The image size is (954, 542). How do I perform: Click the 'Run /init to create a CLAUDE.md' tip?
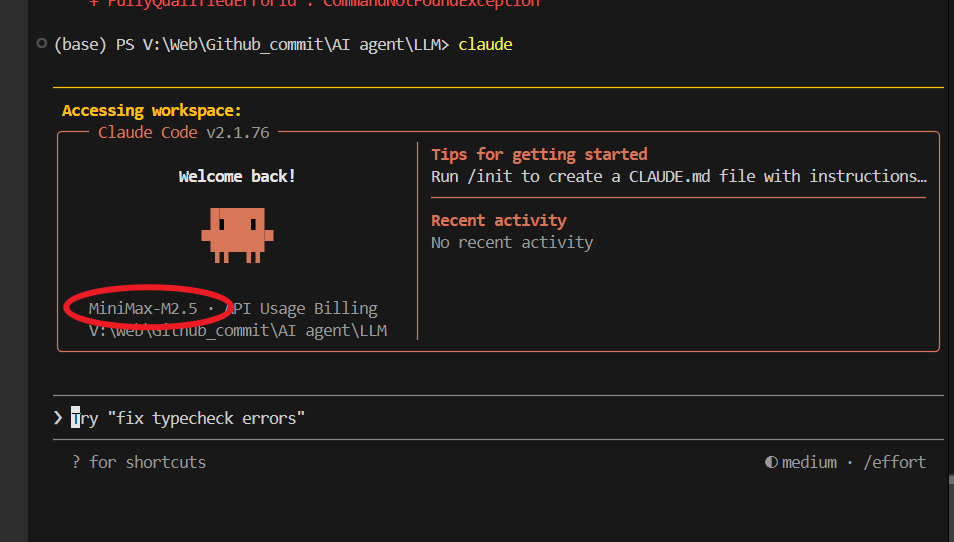point(679,176)
